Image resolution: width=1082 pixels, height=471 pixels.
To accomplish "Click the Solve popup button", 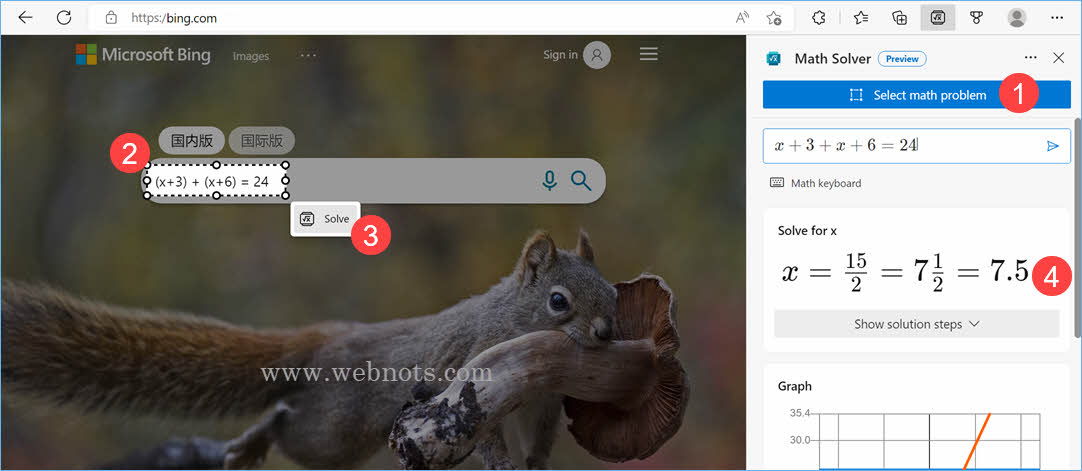I will pos(326,219).
